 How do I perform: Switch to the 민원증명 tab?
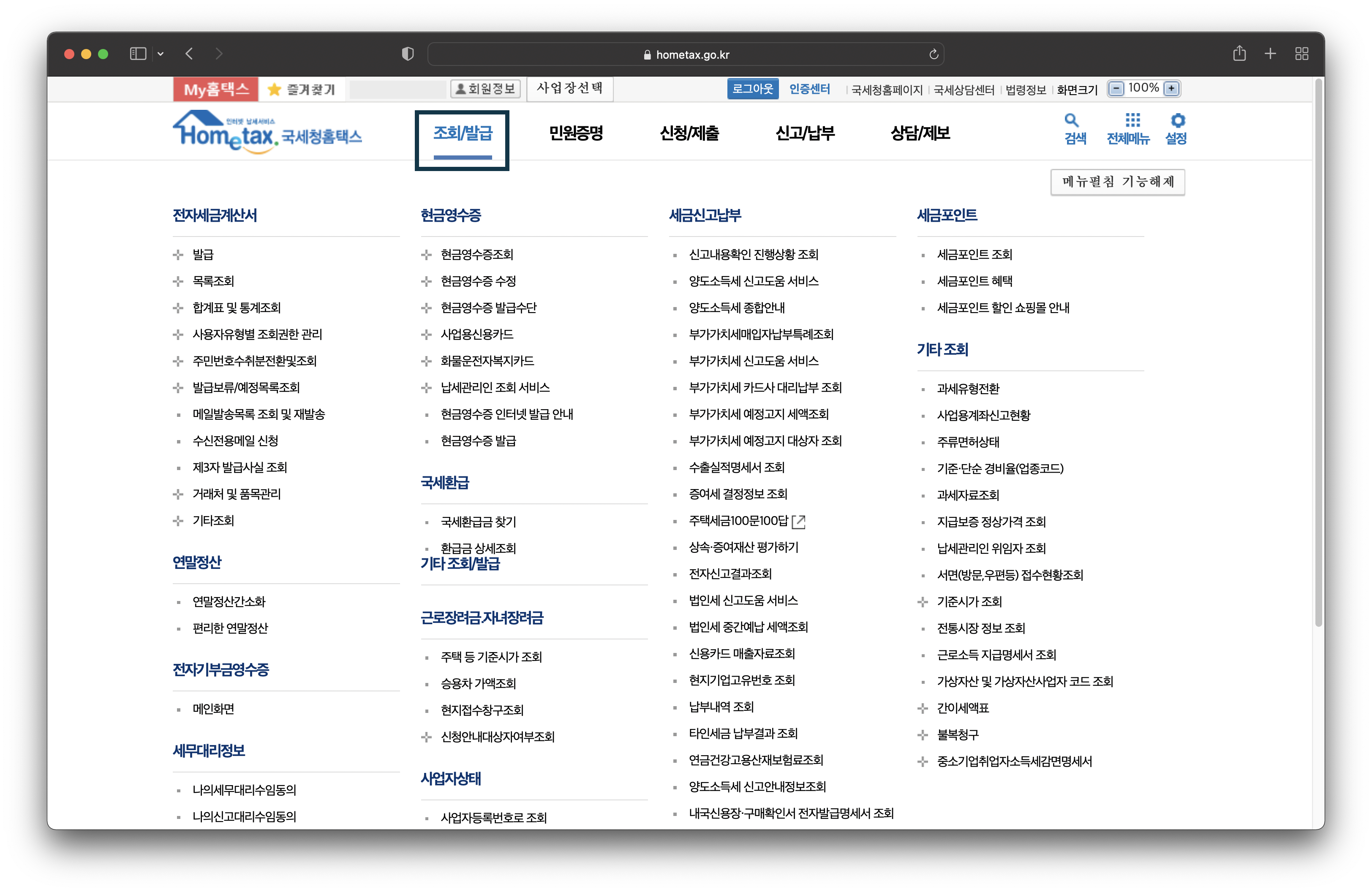[x=576, y=133]
